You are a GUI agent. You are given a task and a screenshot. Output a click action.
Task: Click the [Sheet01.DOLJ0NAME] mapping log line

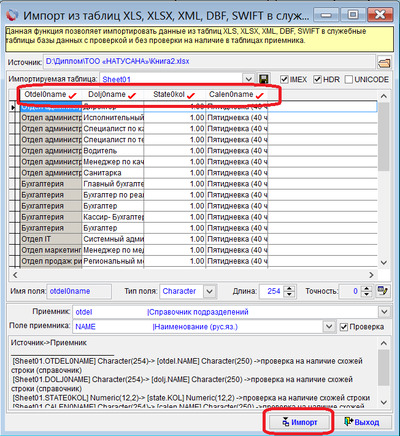tap(182, 384)
